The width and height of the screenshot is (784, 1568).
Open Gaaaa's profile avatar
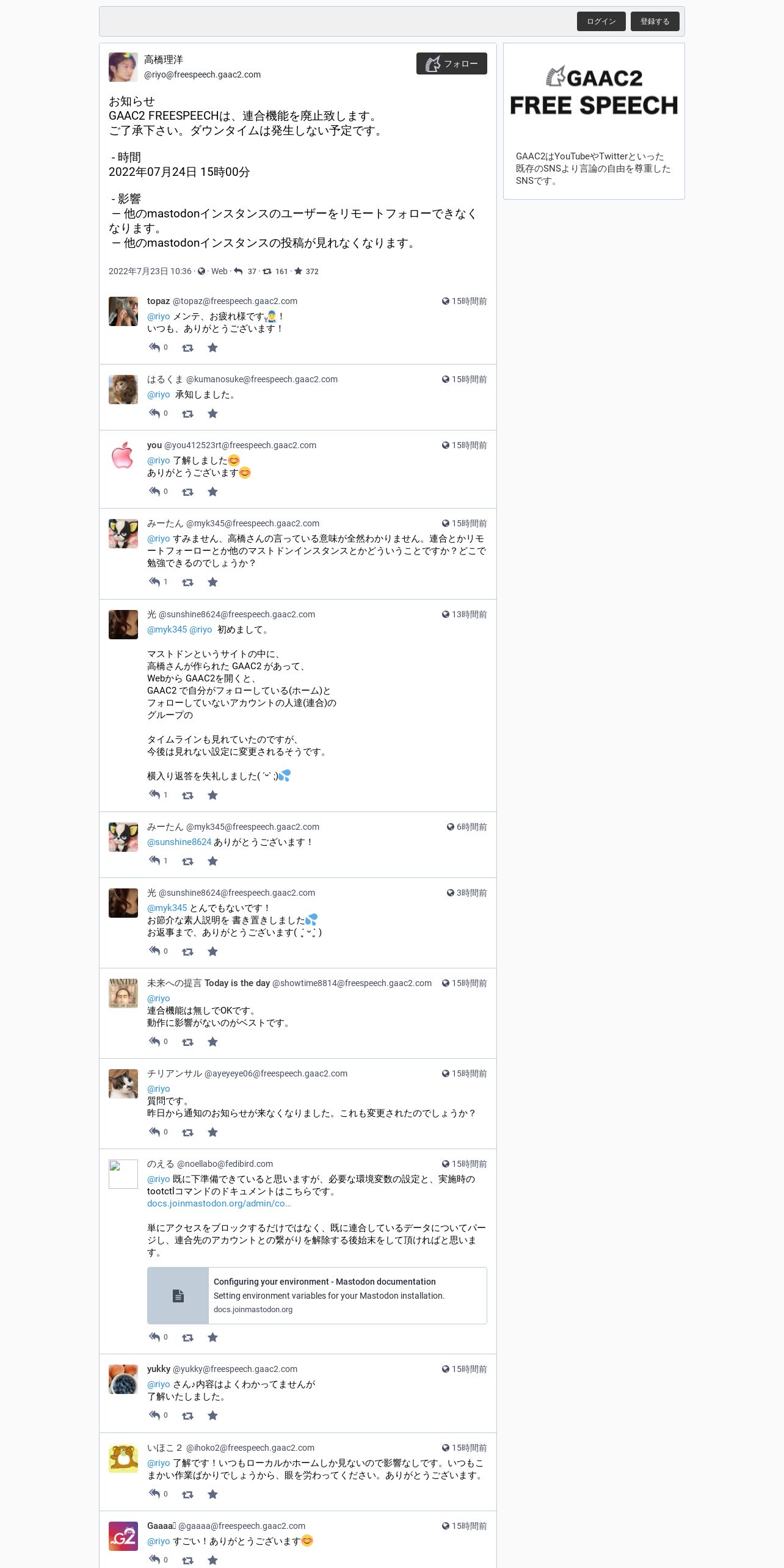pos(123,1536)
